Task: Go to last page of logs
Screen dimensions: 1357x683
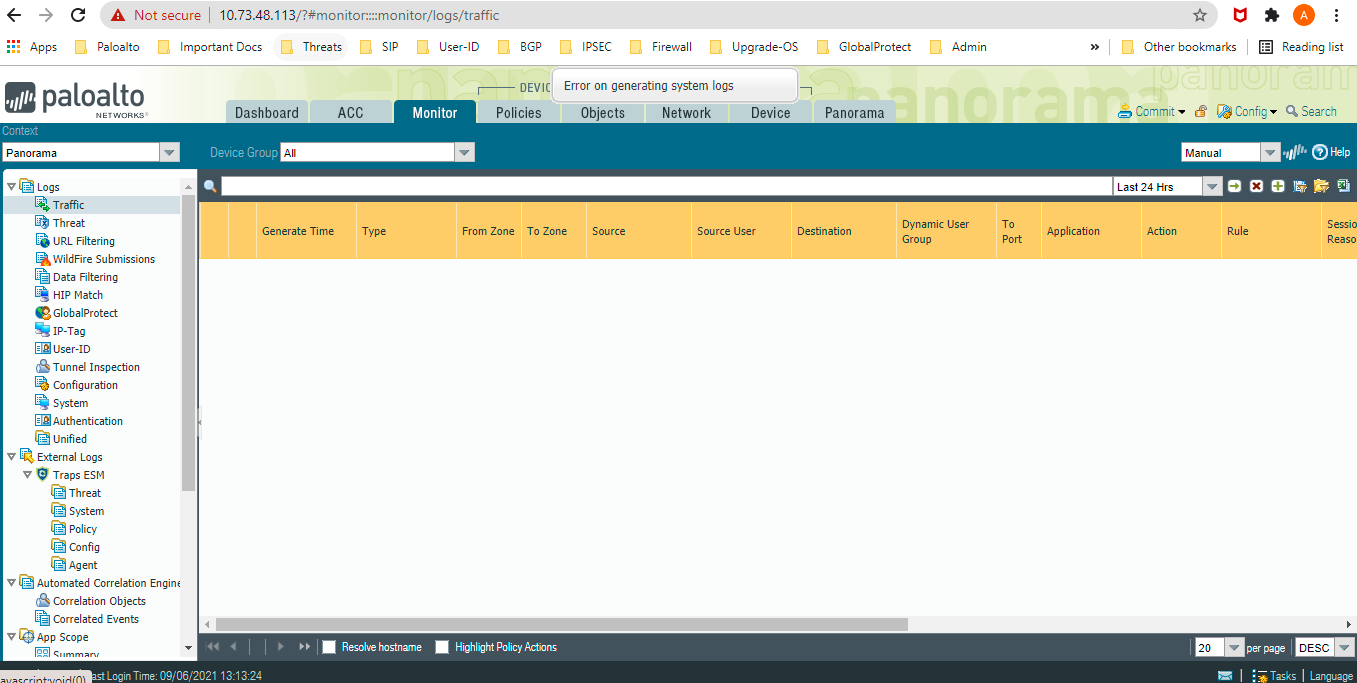Action: click(x=304, y=647)
